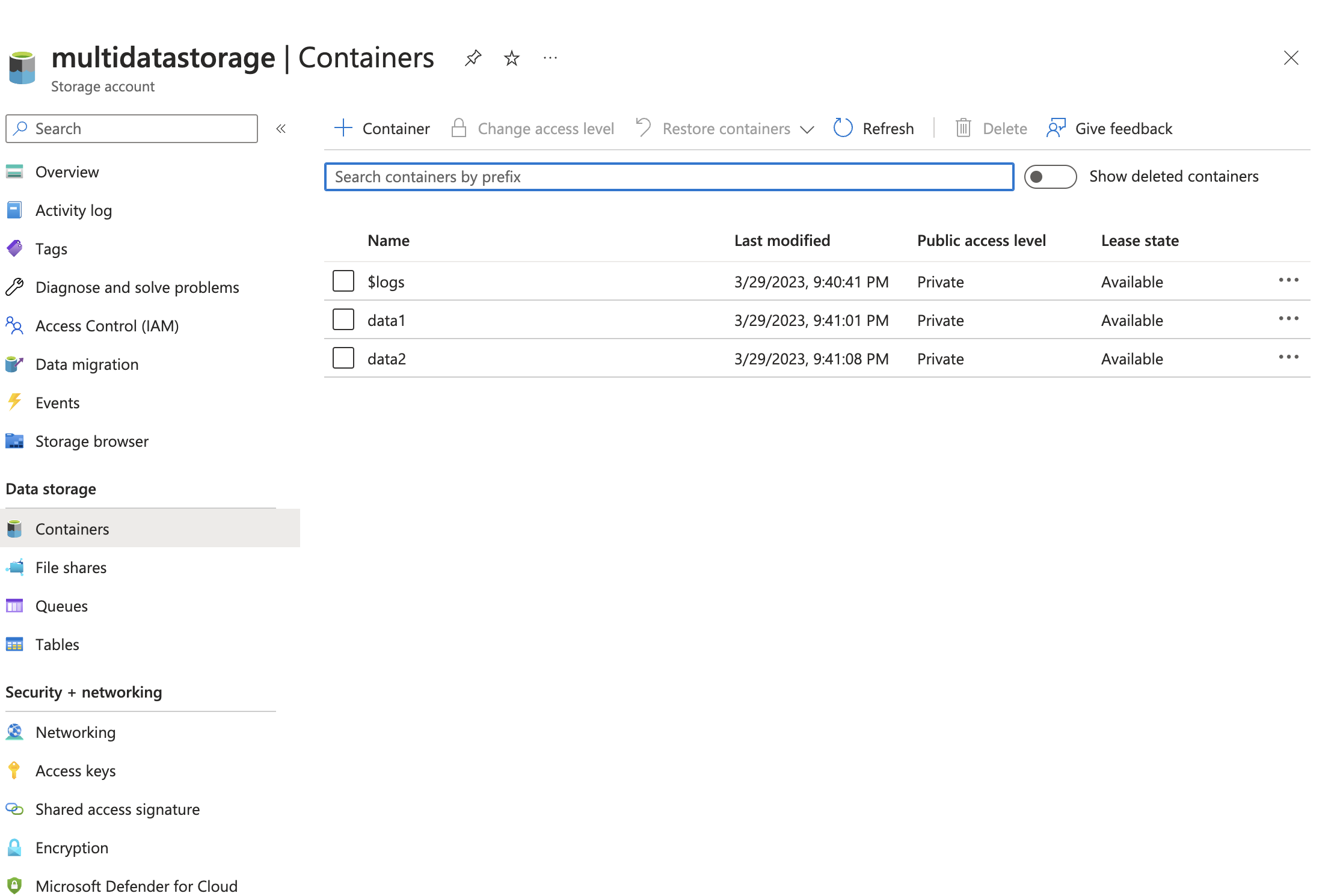Open the Storage browser icon in the sidebar
This screenshot has height=896, width=1334.
(x=14, y=441)
